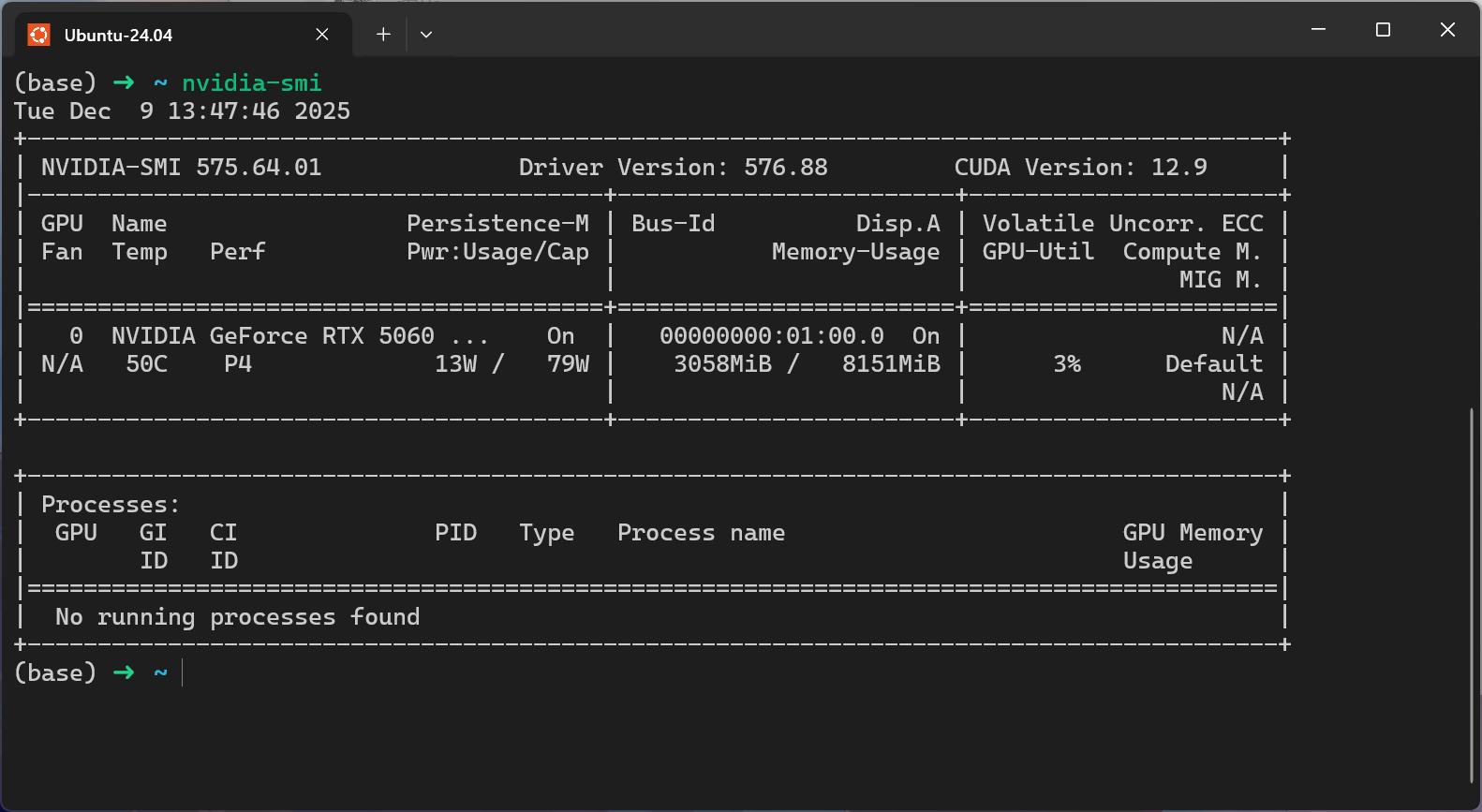Expand the new tab profile dropdown
This screenshot has width=1482, height=812.
(426, 35)
